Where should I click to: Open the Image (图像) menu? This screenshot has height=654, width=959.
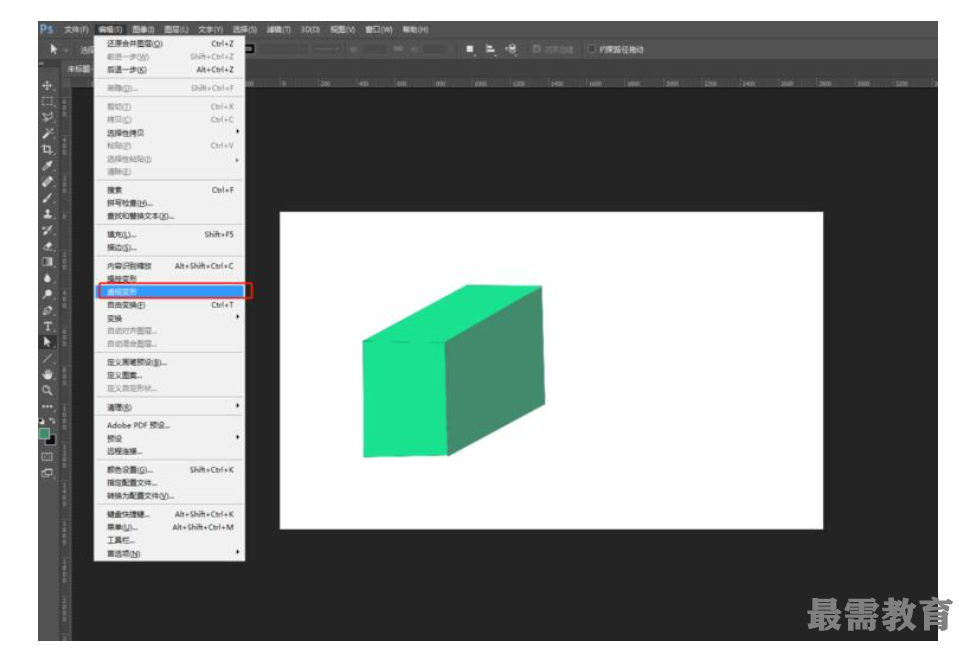point(143,29)
